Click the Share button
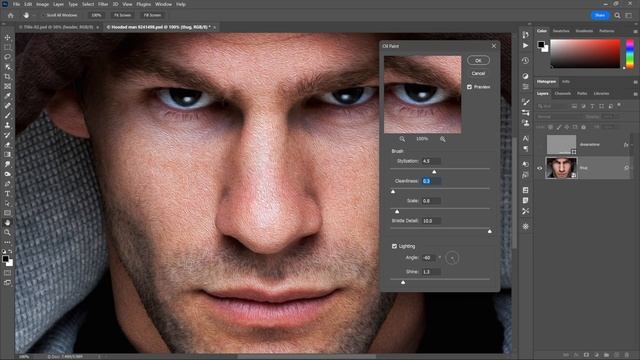The height and width of the screenshot is (360, 640). (x=600, y=15)
